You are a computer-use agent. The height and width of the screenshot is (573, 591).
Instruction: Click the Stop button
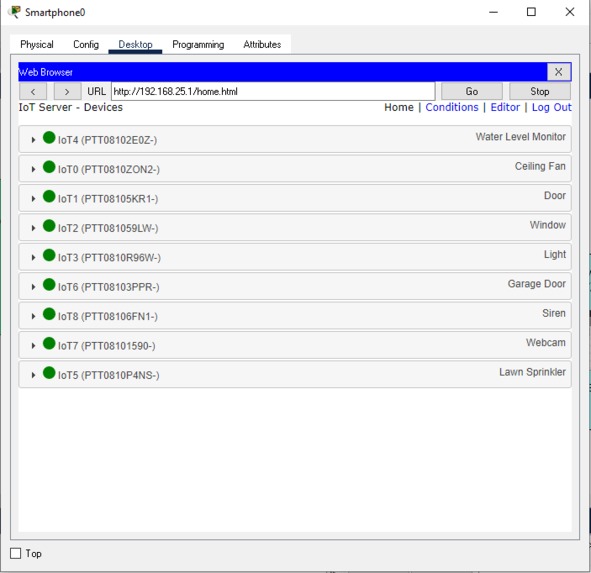coord(539,92)
